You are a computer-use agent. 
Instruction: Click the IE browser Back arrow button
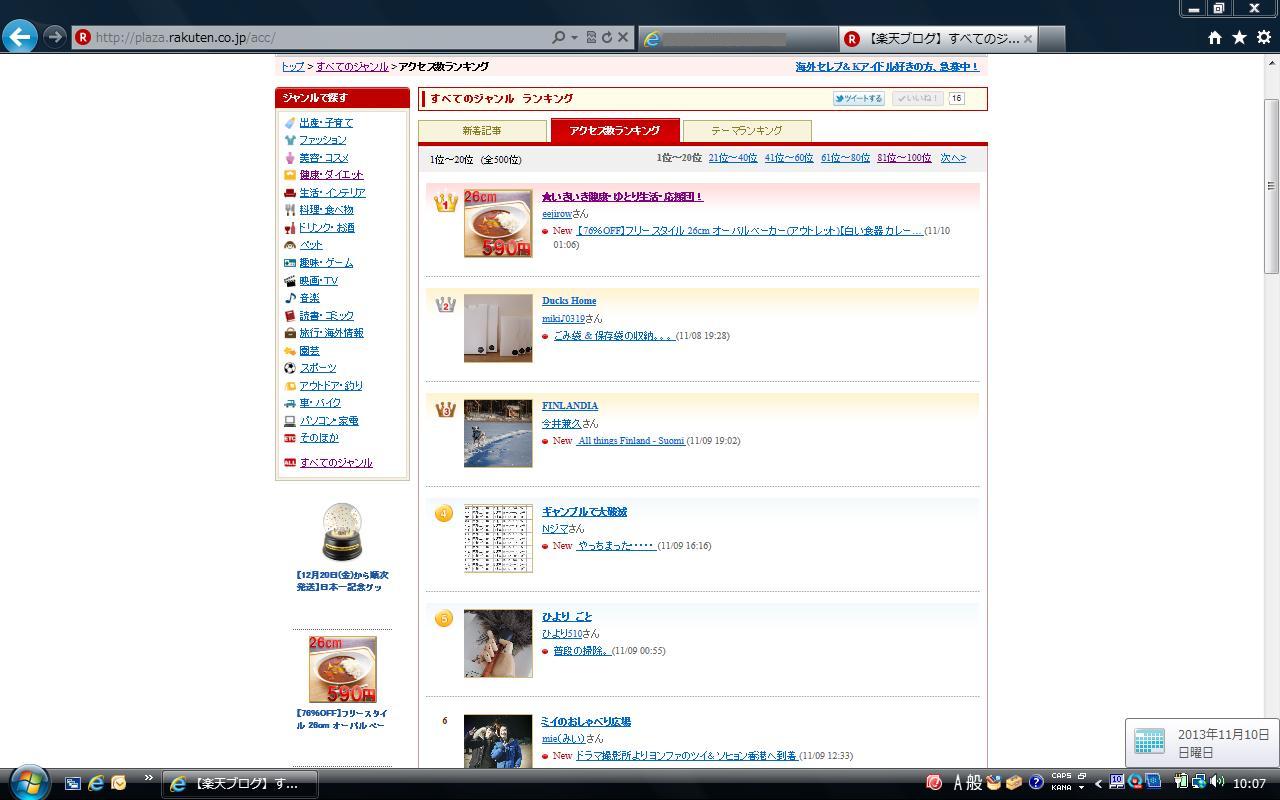tap(20, 37)
